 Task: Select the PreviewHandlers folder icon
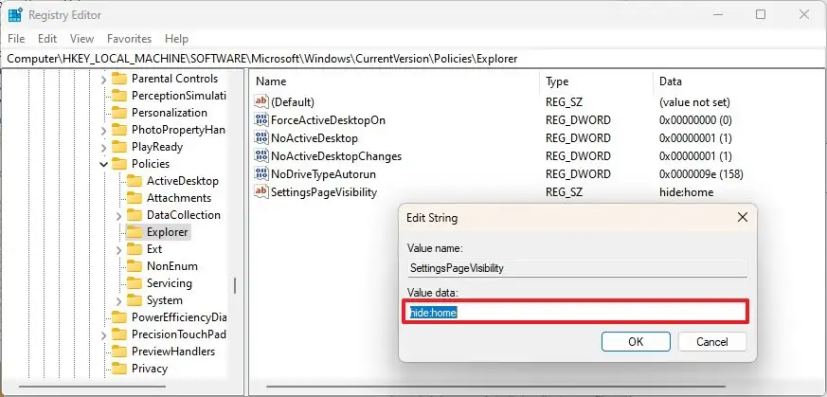coord(120,352)
